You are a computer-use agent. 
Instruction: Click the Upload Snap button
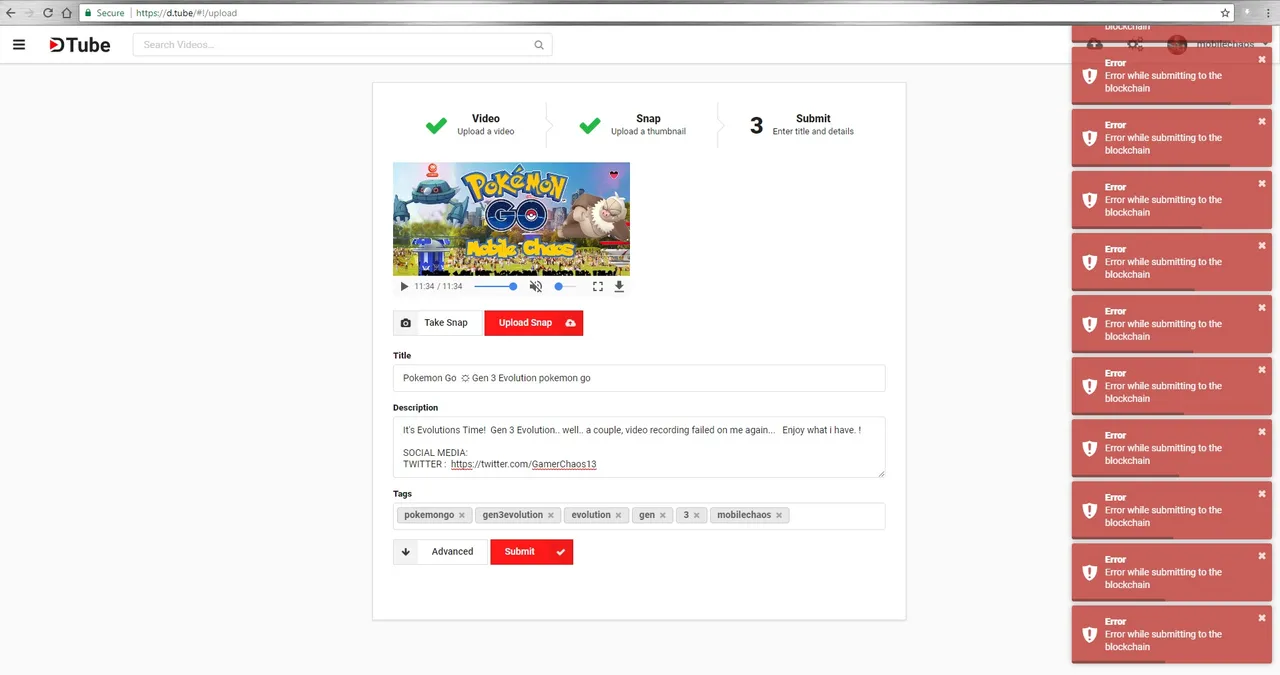(x=534, y=323)
